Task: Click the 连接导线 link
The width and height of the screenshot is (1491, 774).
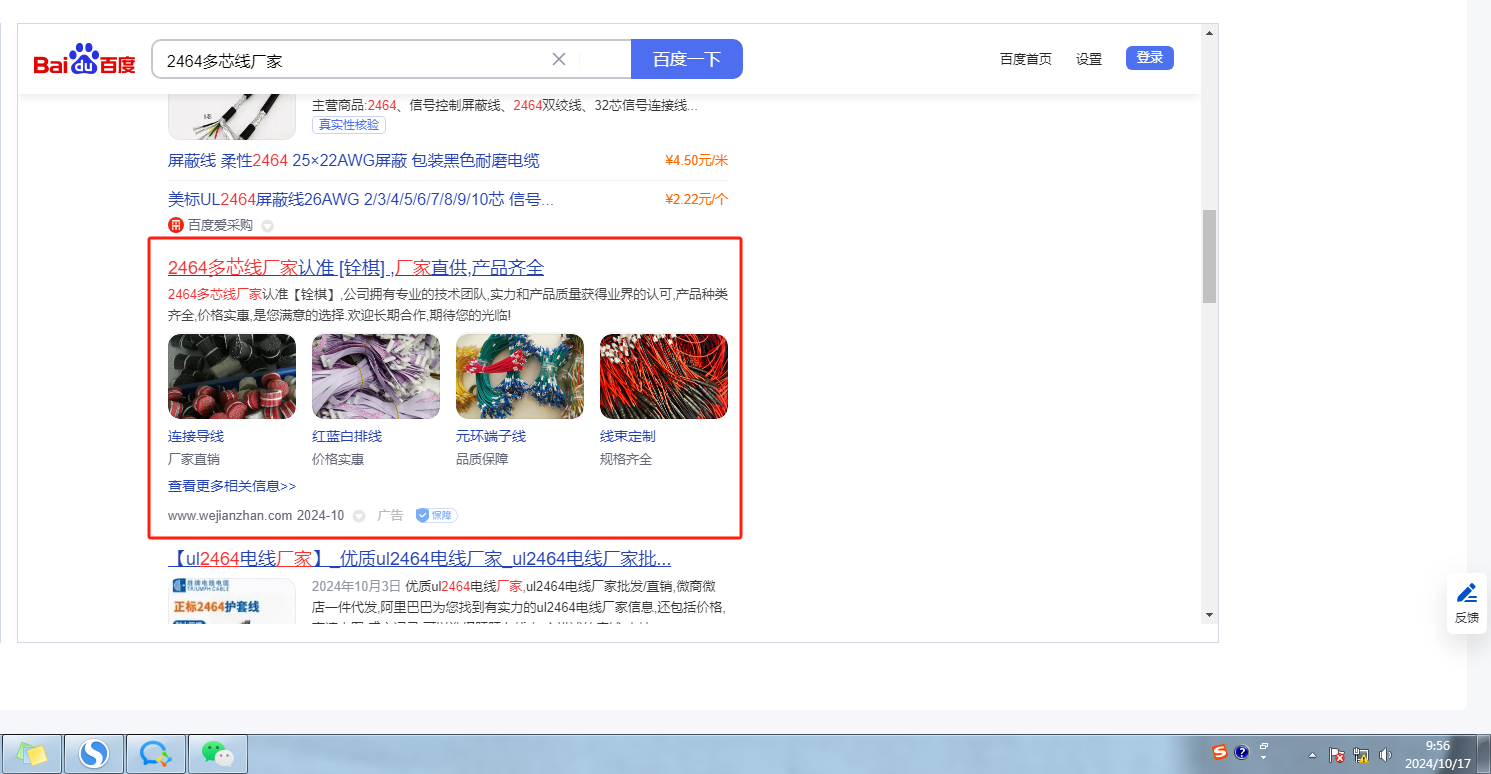Action: [196, 436]
